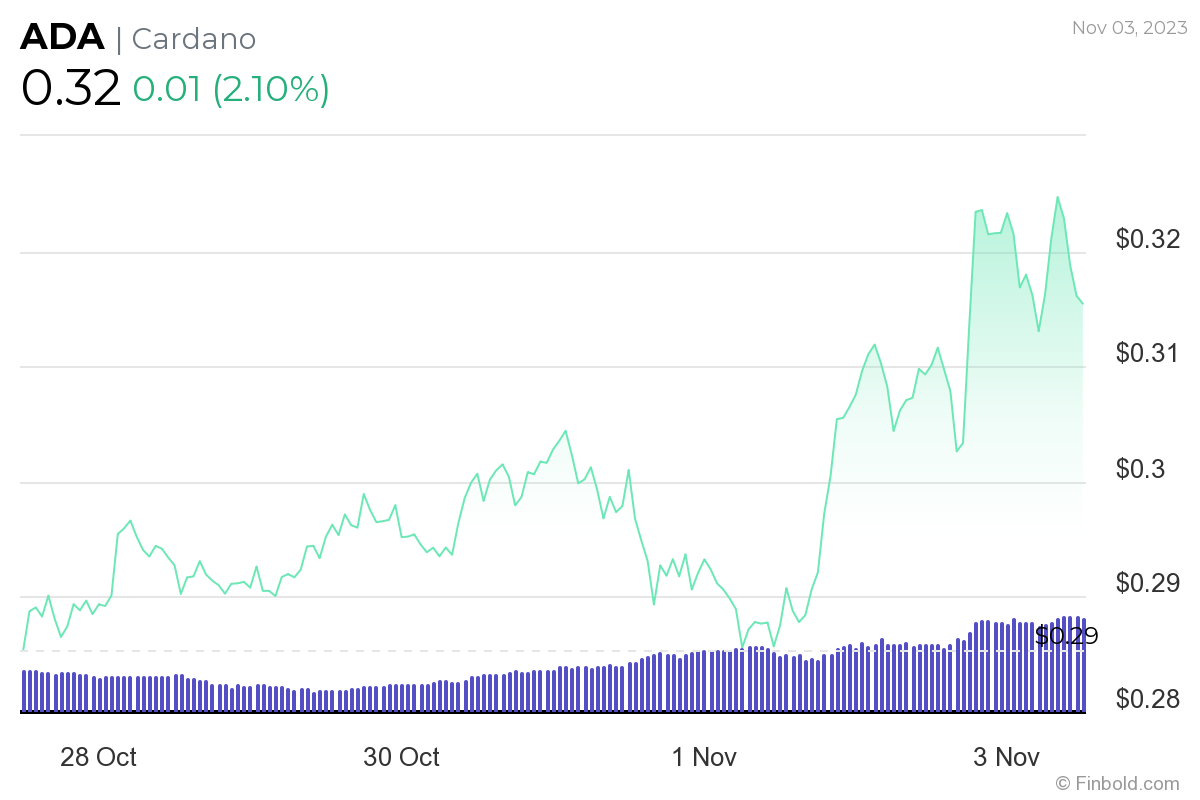Click the green 0.01 (2.10%) change value
1200x800 pixels.
231,89
